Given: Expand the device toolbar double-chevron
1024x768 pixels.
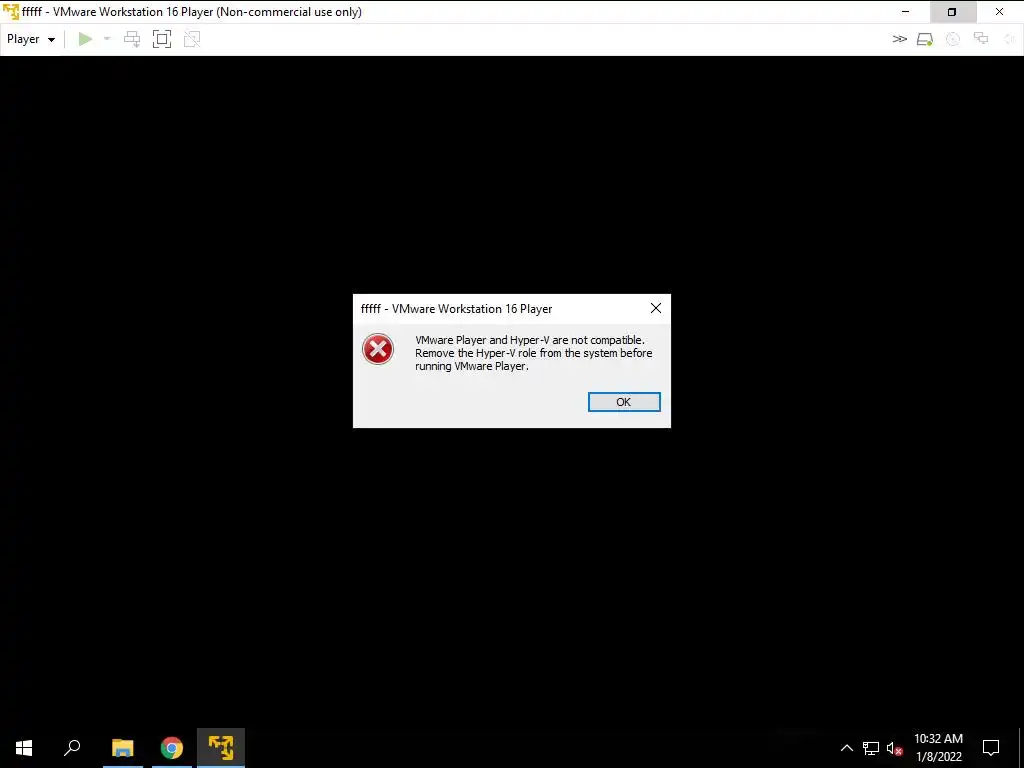Looking at the screenshot, I should (x=899, y=39).
